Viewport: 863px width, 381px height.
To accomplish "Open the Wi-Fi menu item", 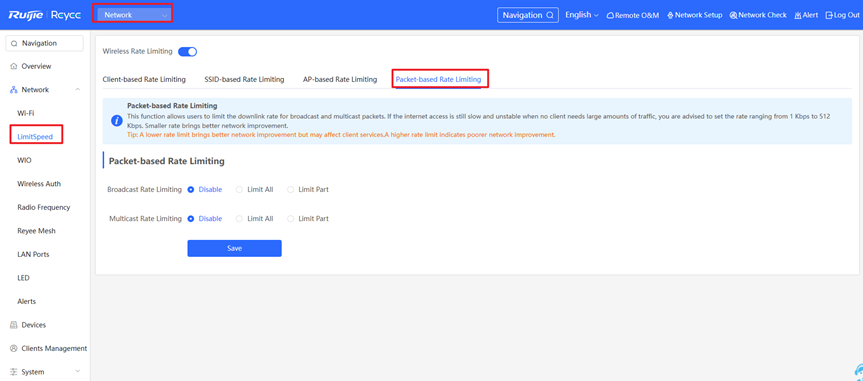I will click(x=26, y=113).
